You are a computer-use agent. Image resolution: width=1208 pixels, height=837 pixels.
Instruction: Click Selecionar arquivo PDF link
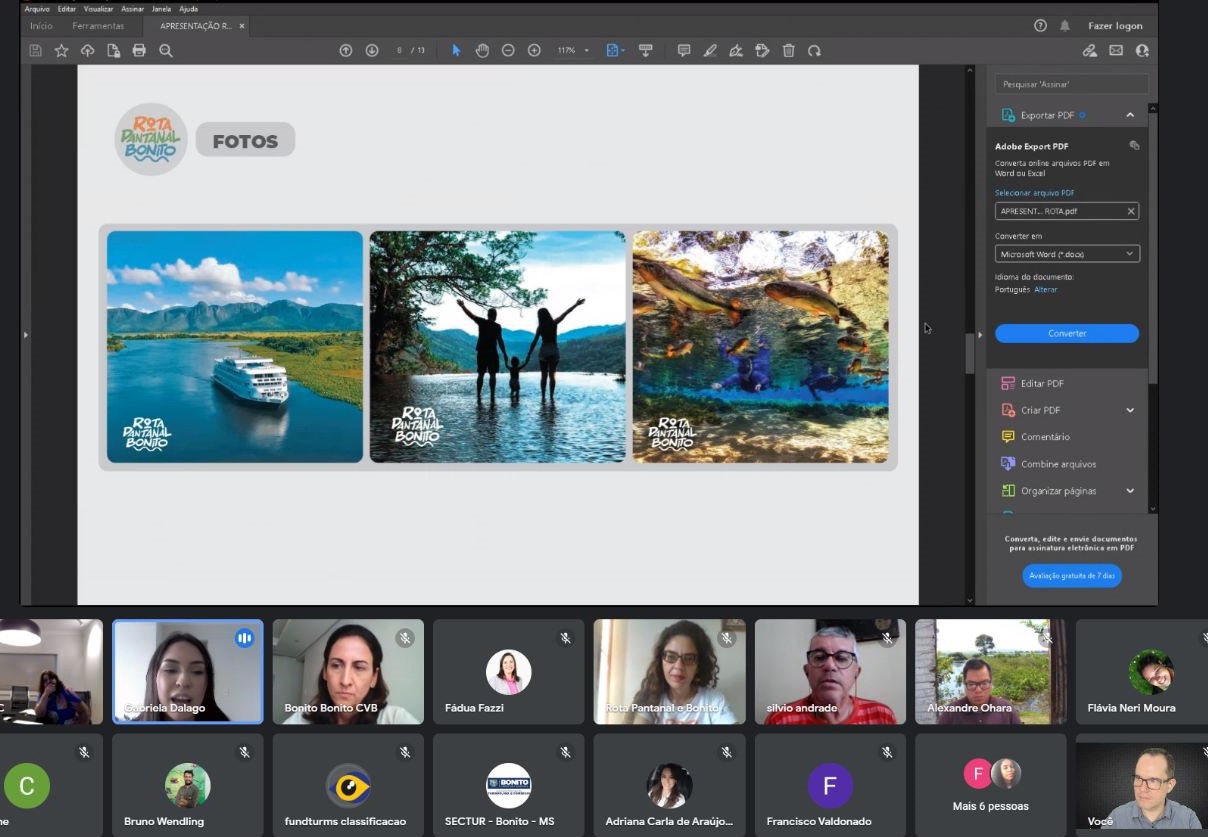point(1035,193)
